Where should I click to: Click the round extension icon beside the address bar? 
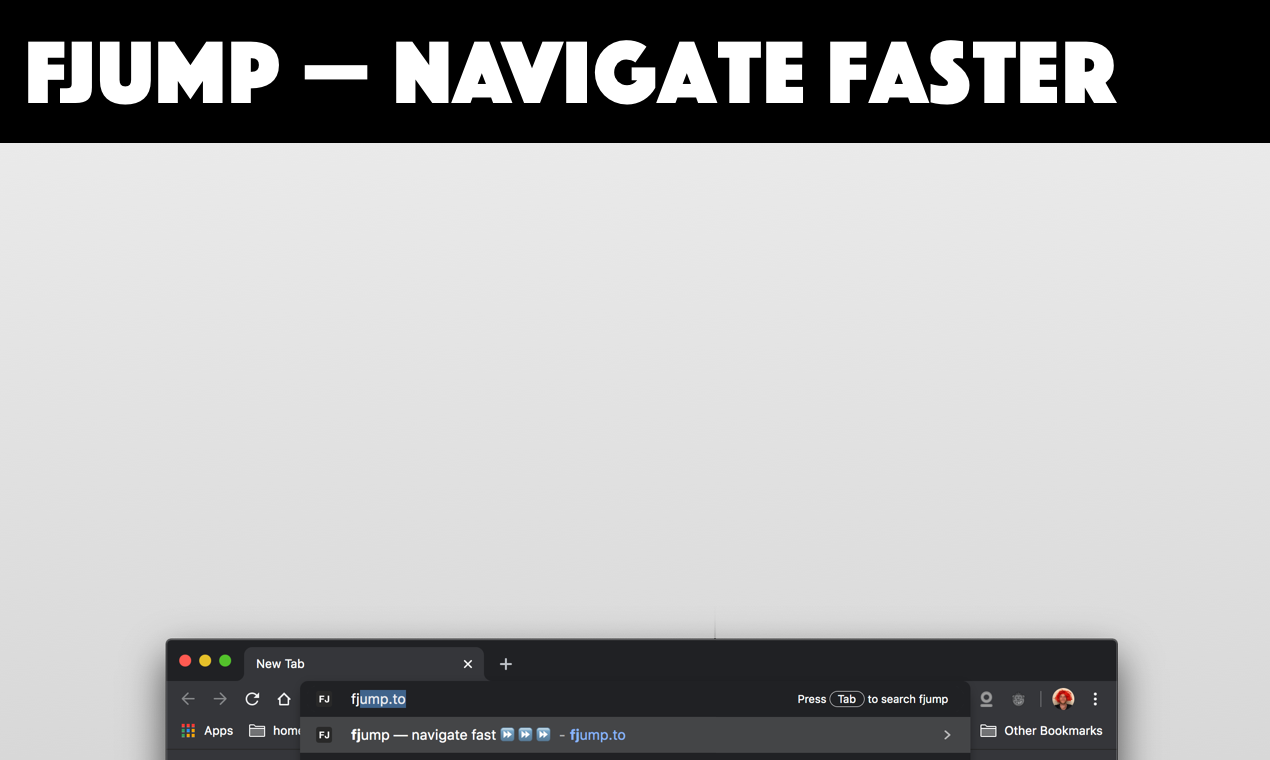(986, 699)
